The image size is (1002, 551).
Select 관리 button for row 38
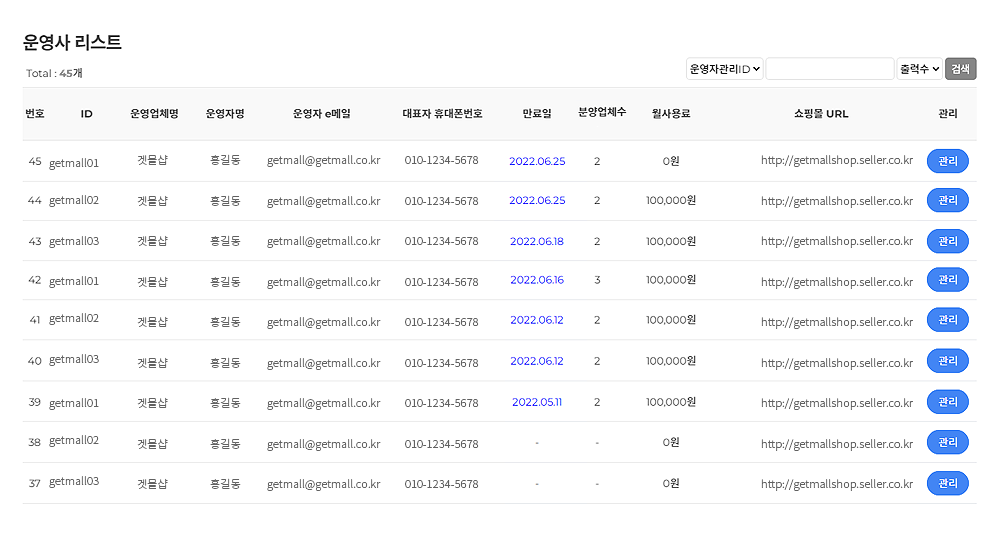[x=947, y=442]
